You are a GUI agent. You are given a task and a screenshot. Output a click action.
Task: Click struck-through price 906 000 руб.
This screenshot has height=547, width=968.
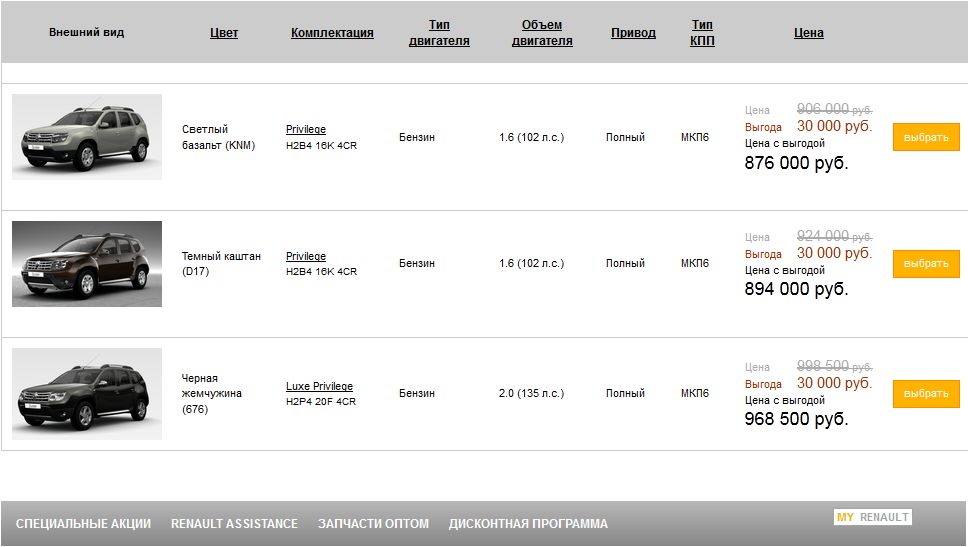(x=835, y=109)
